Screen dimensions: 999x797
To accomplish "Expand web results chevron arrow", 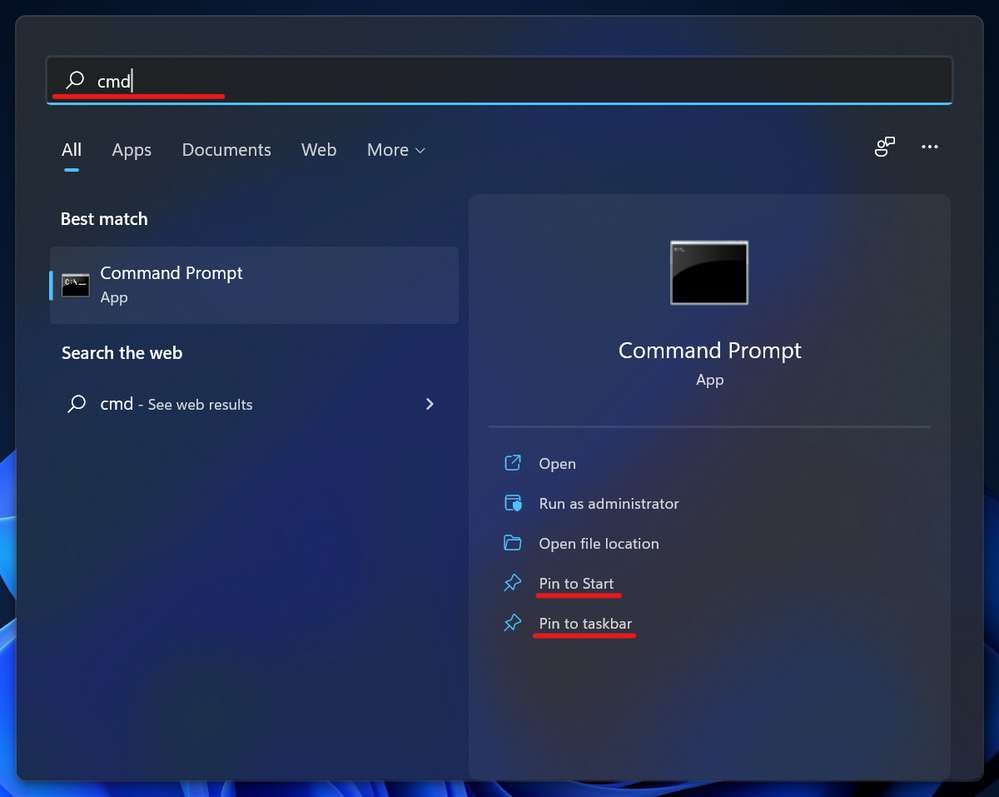I will [429, 404].
